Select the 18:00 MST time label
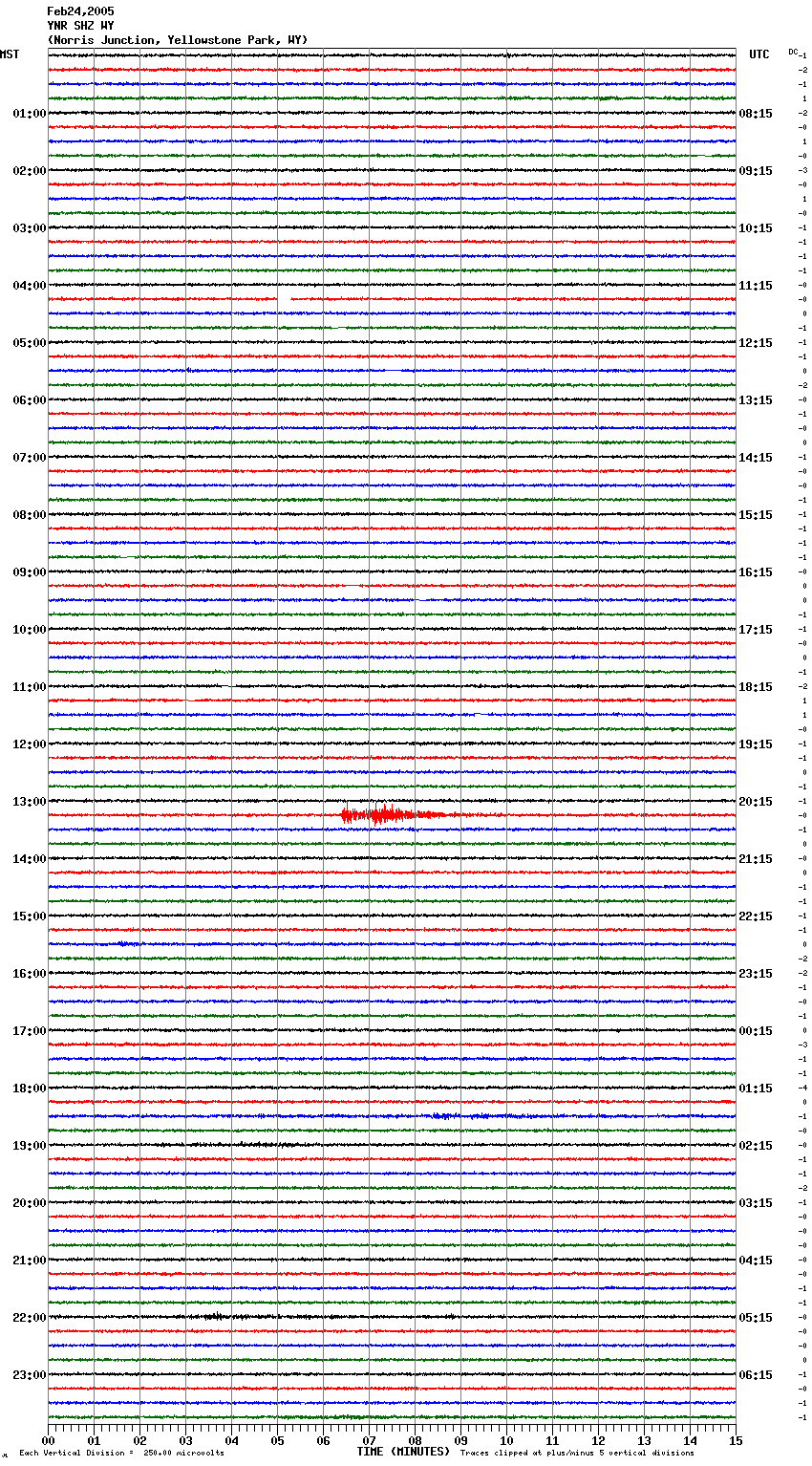 pos(29,1089)
